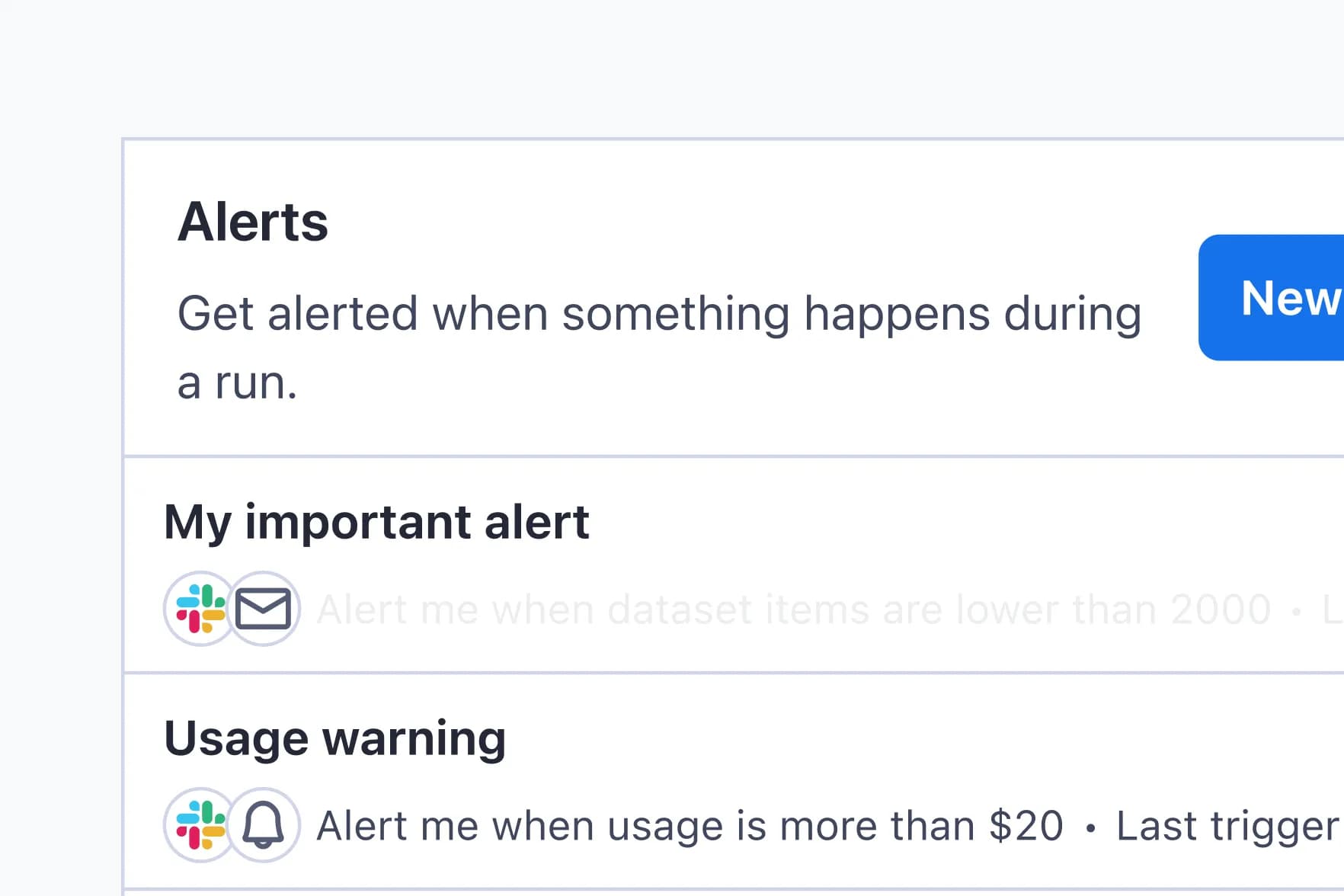Click the $20 threshold value

[x=1026, y=826]
